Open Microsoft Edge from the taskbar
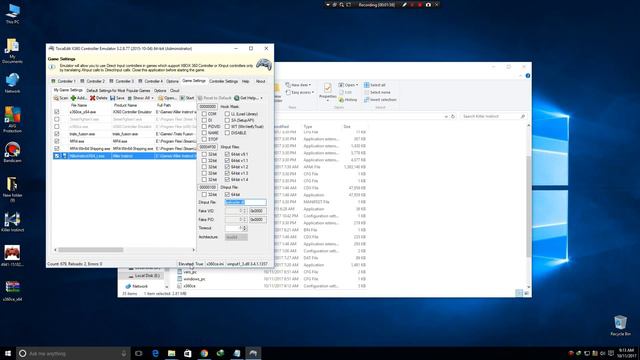Viewport: 640px width, 360px height. [155, 353]
